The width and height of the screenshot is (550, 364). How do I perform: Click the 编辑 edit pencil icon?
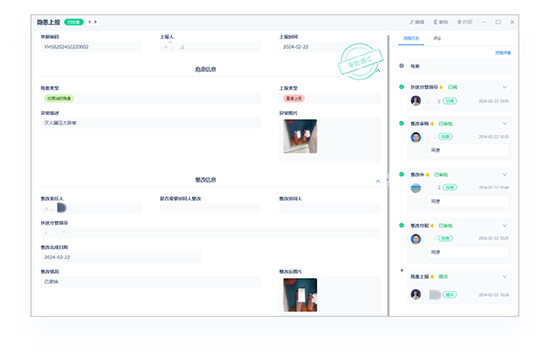pos(412,22)
